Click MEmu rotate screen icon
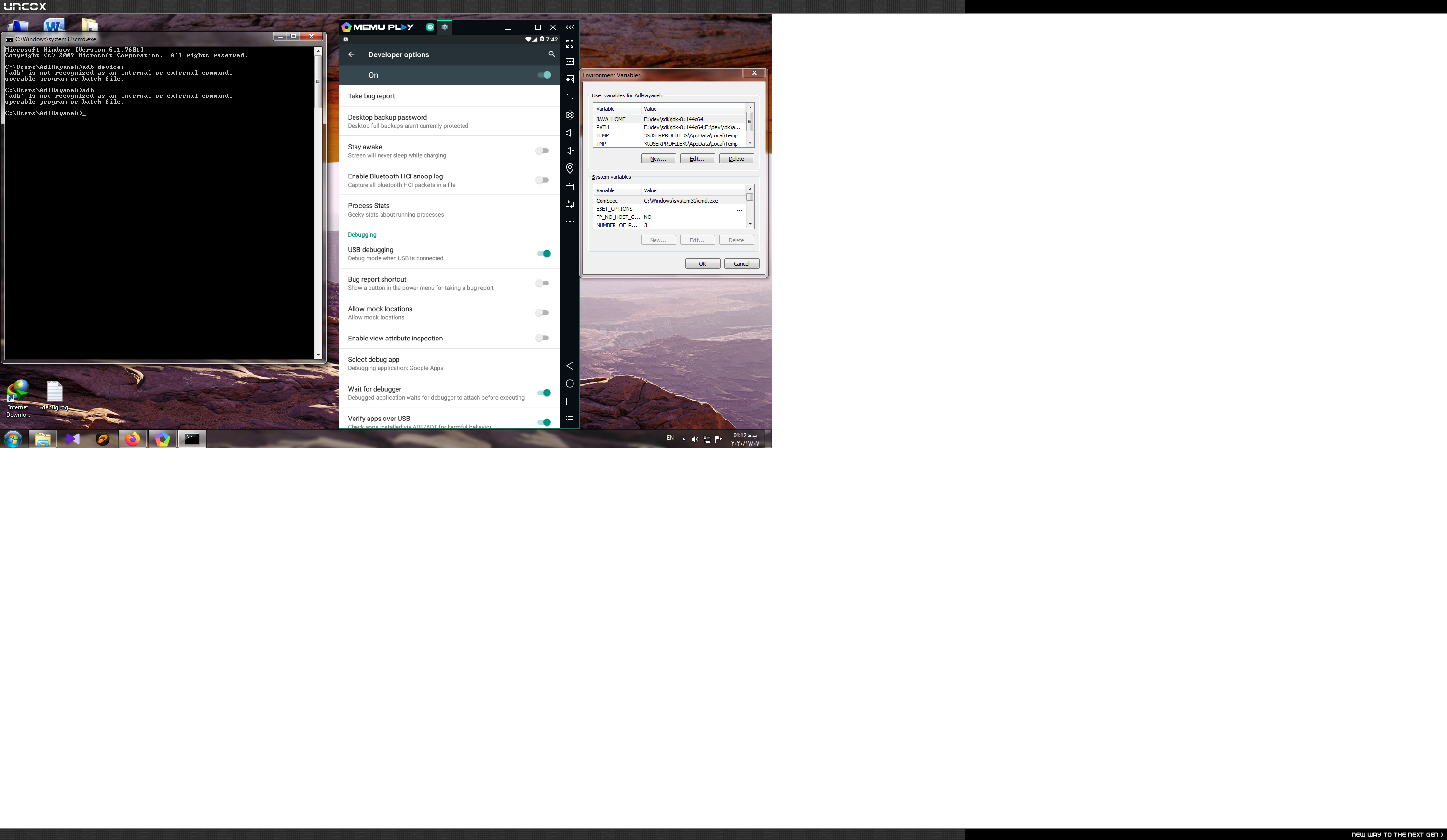 570,204
